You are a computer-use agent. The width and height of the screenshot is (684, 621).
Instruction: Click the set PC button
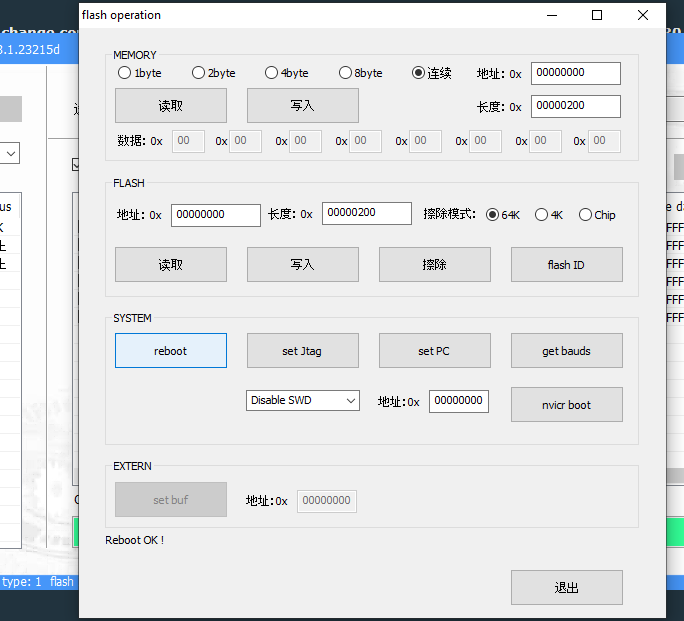pyautogui.click(x=434, y=351)
